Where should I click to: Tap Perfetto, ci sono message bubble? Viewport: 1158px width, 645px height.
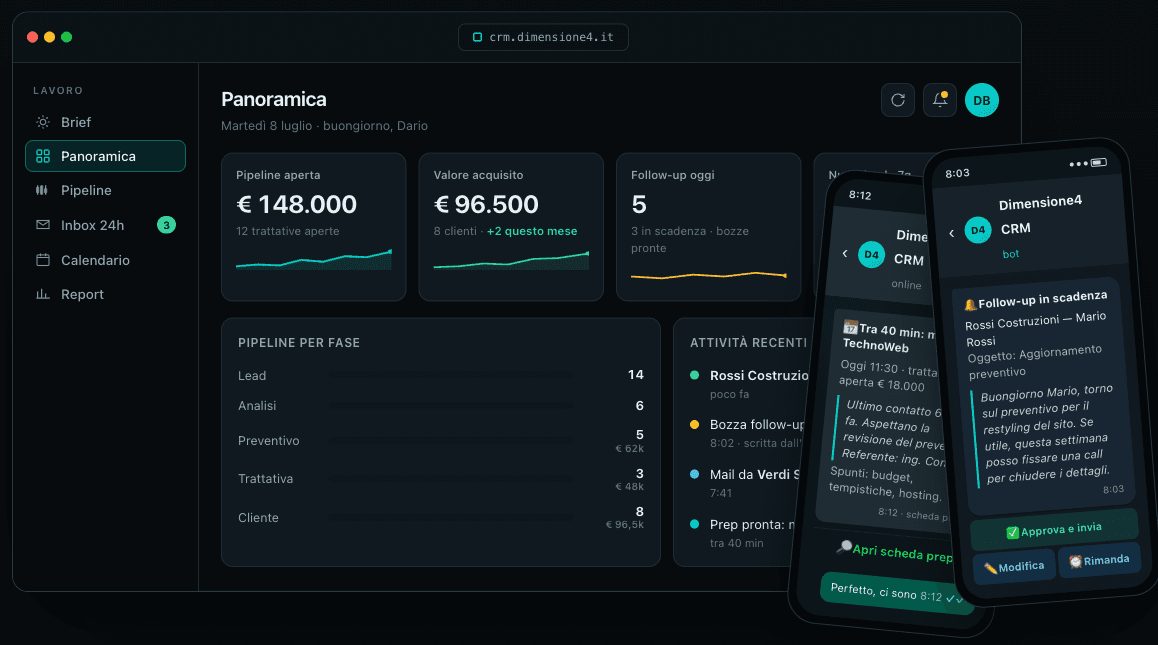pyautogui.click(x=896, y=593)
